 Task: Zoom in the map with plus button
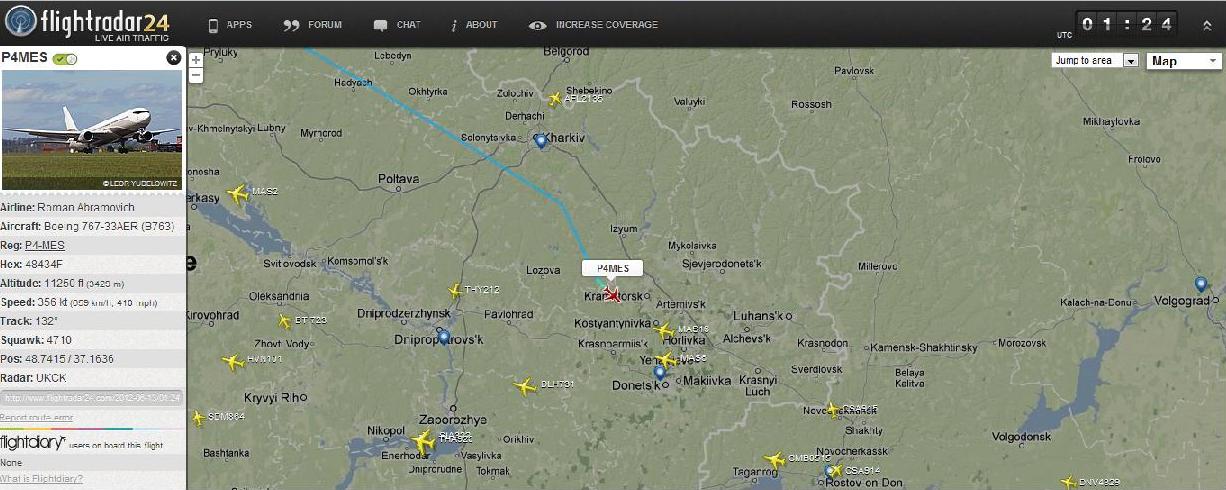coord(196,60)
